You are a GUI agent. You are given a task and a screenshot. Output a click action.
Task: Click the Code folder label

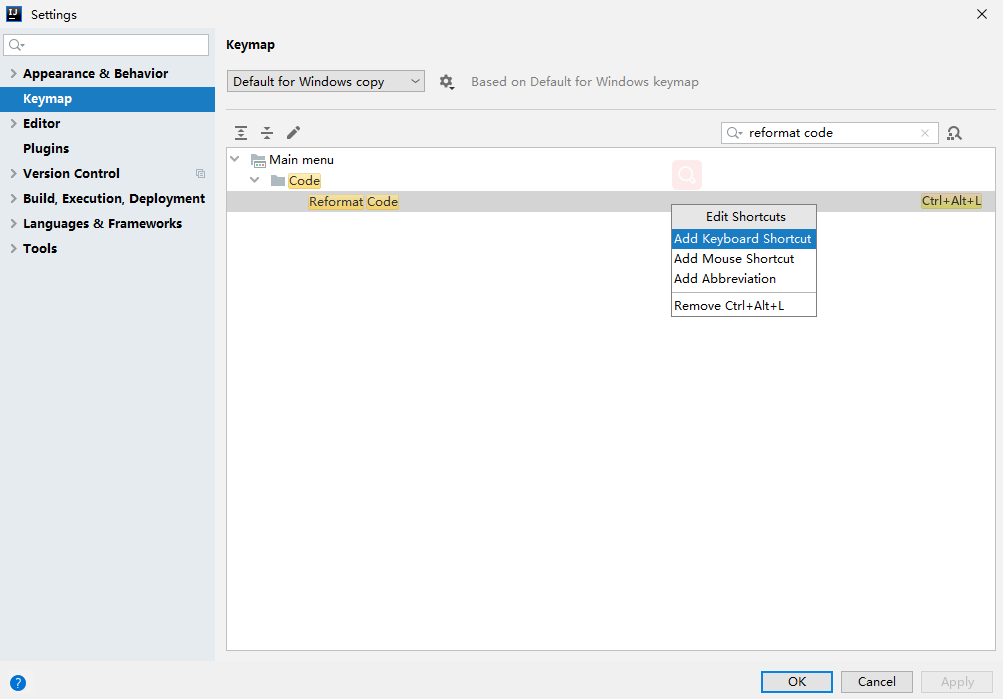(304, 181)
